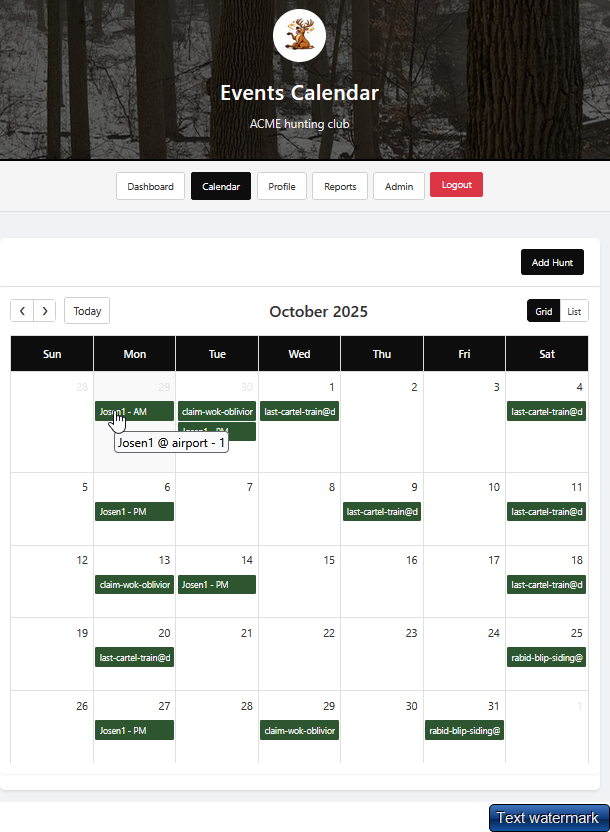Screen dimensions: 610x832
Task: Click the Add Hunt button
Action: (x=552, y=262)
